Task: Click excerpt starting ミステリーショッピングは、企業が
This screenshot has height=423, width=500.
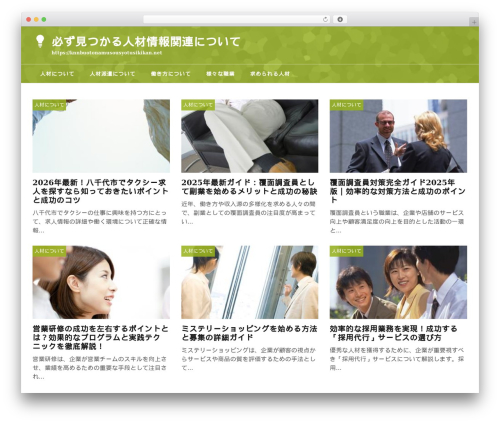Action: (248, 359)
